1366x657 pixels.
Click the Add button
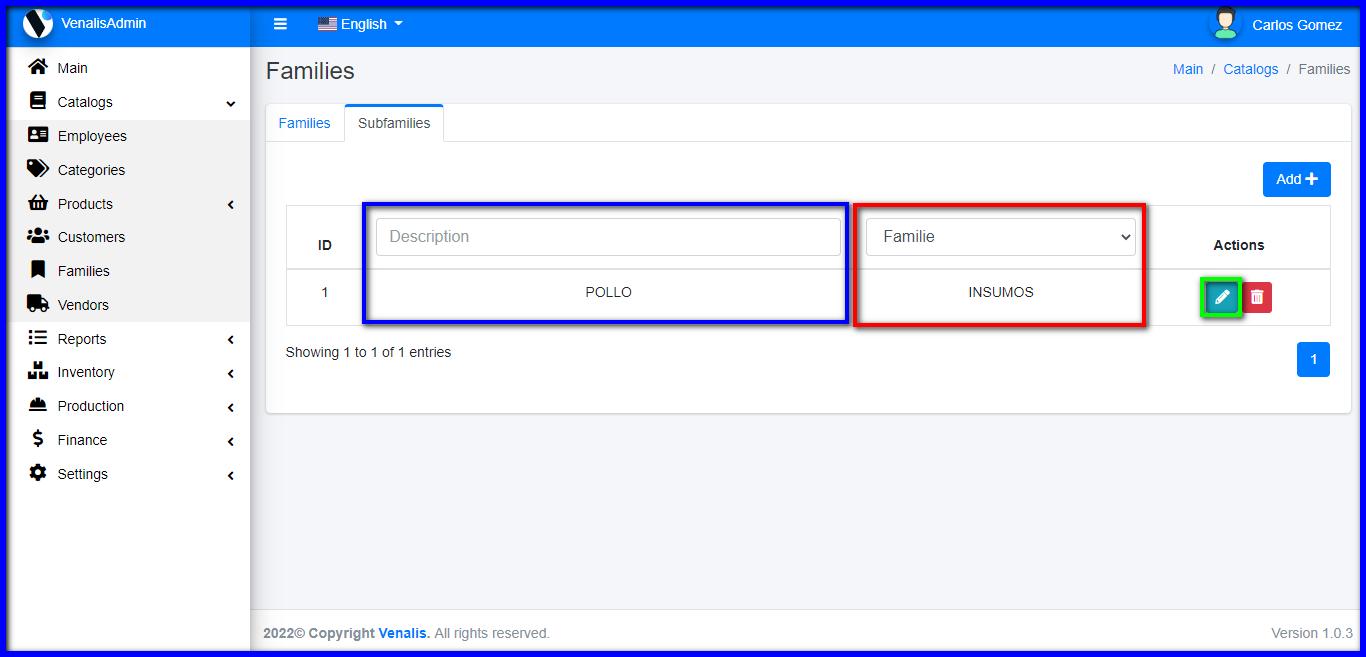click(x=1296, y=179)
